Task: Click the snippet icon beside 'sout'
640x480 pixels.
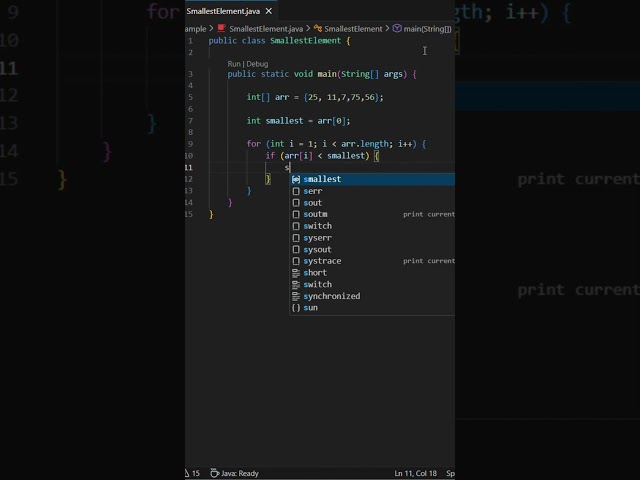Action: [x=296, y=203]
